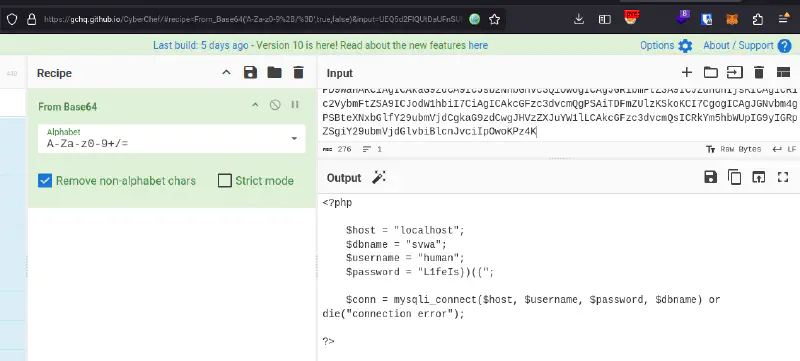Open About / Support link
Image resolution: width=800 pixels, height=361 pixels.
tap(738, 45)
